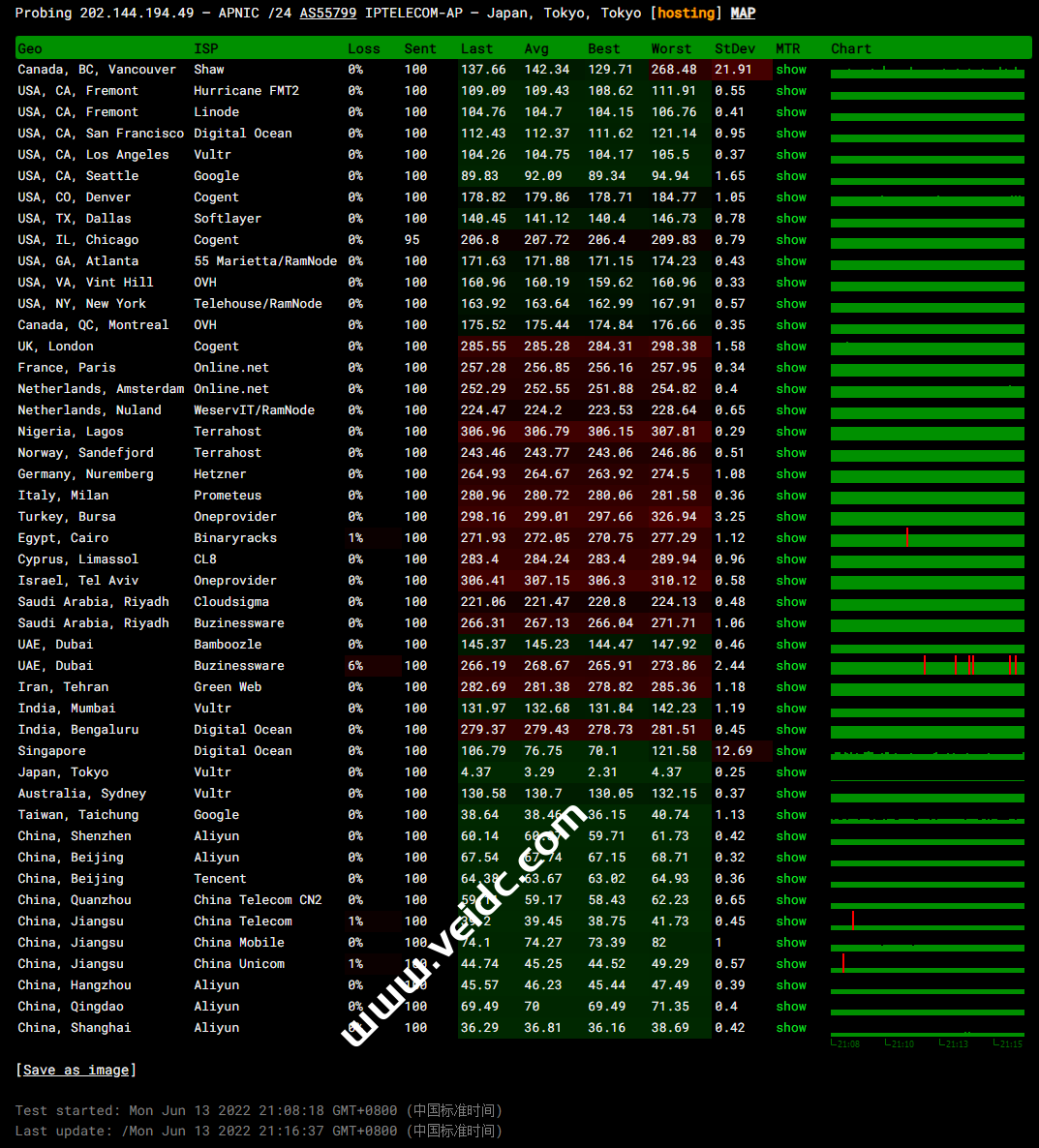Screen dimensions: 1039x1148
Task: Show MTR for Nigeria, Lagos Terrahost
Action: coord(791,432)
